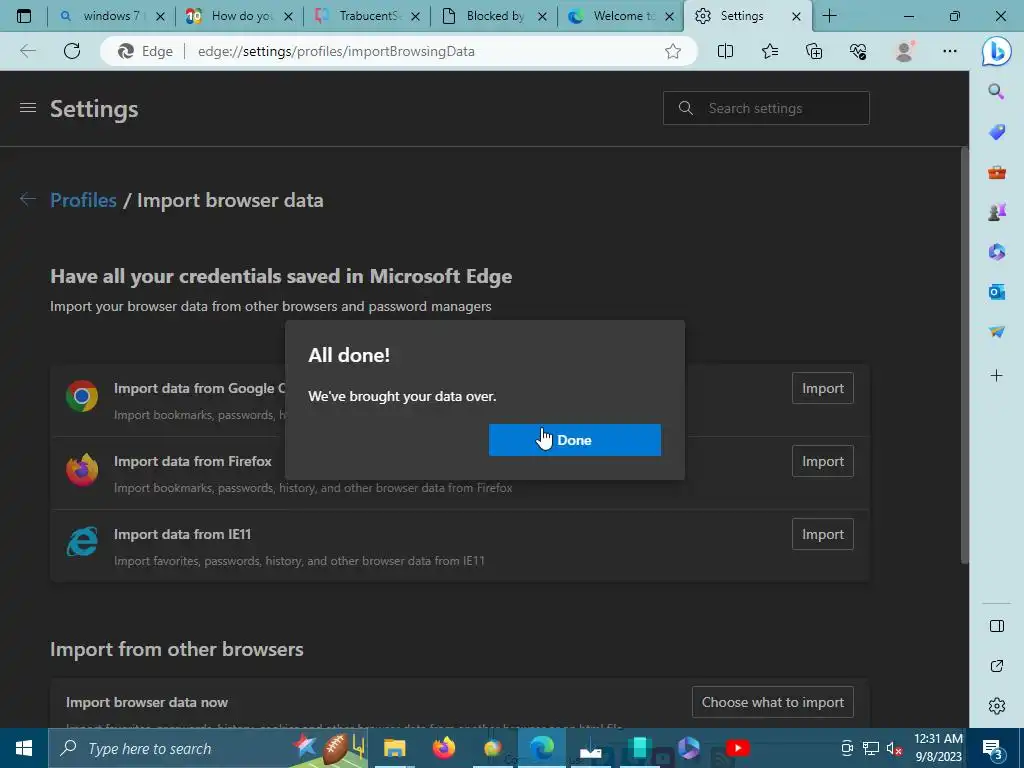Image resolution: width=1024 pixels, height=768 pixels.
Task: Close the Settings tab
Action: coord(796,16)
